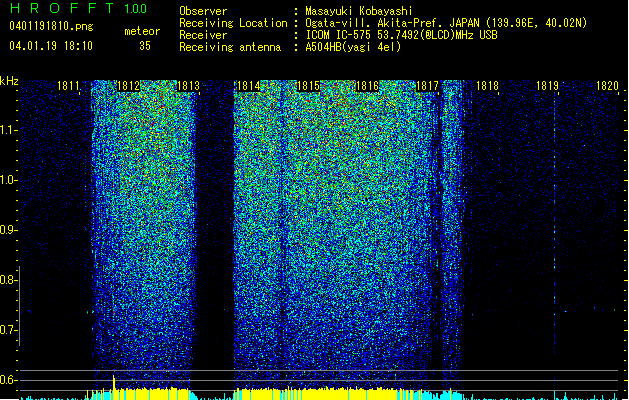
Task: Click the kHz axis unit label
Action: (9, 81)
